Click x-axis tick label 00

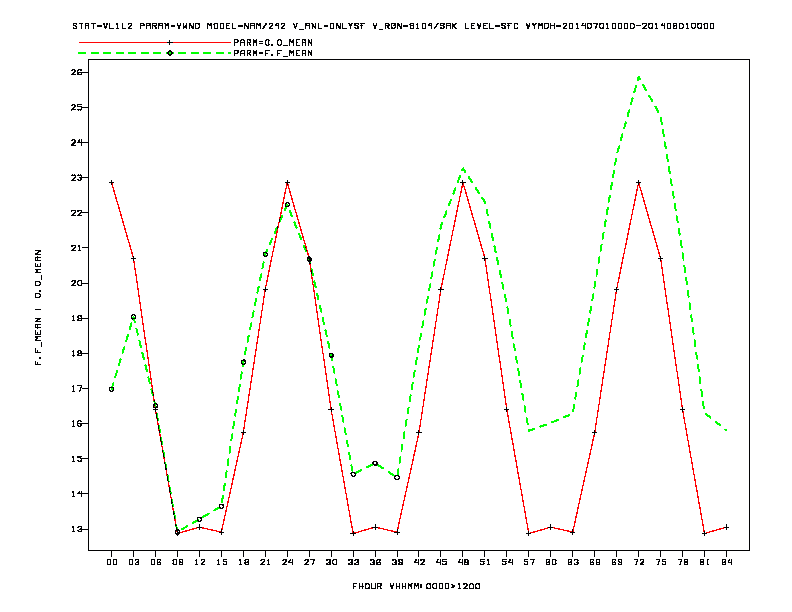tap(112, 562)
